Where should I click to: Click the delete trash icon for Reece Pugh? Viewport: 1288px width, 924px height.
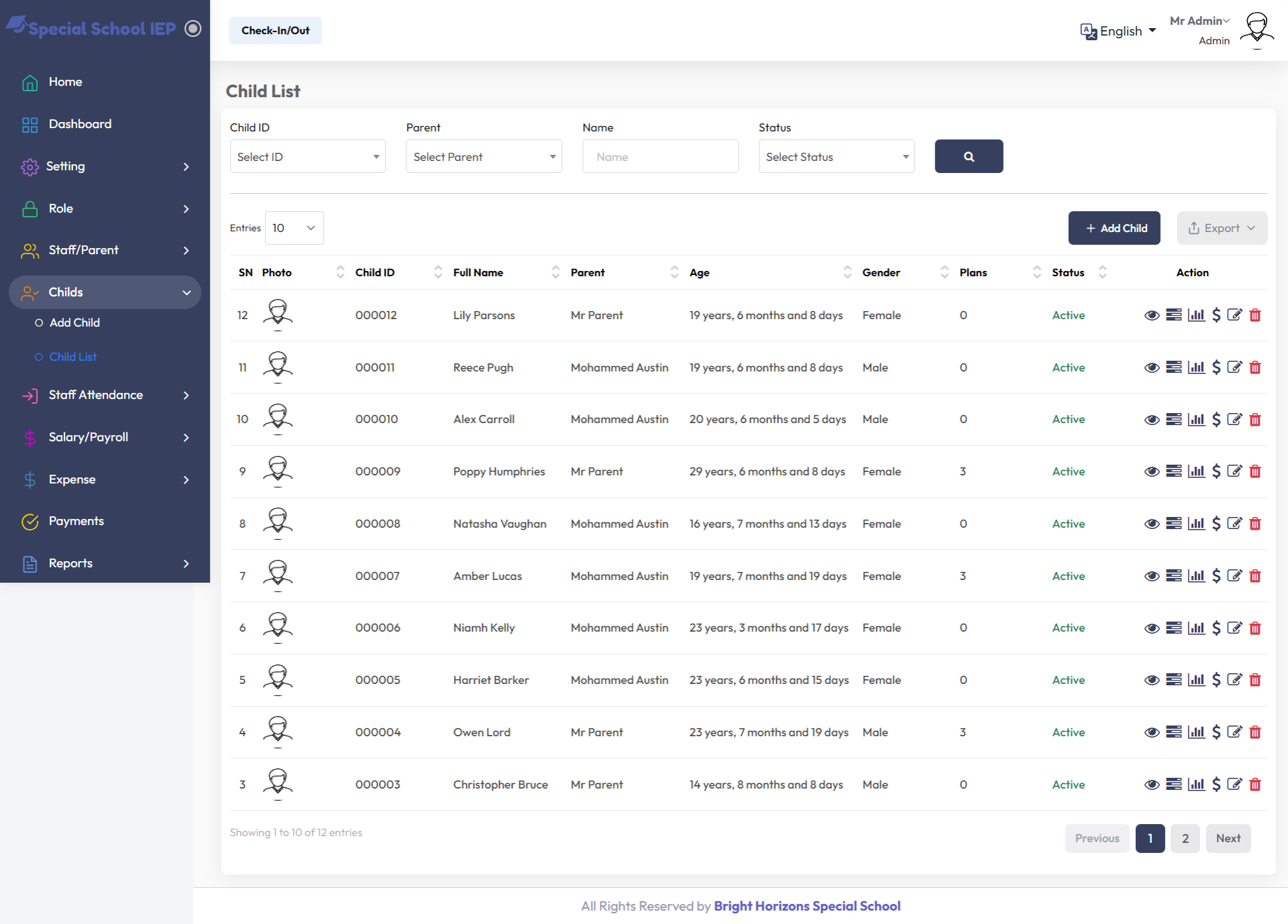tap(1255, 367)
